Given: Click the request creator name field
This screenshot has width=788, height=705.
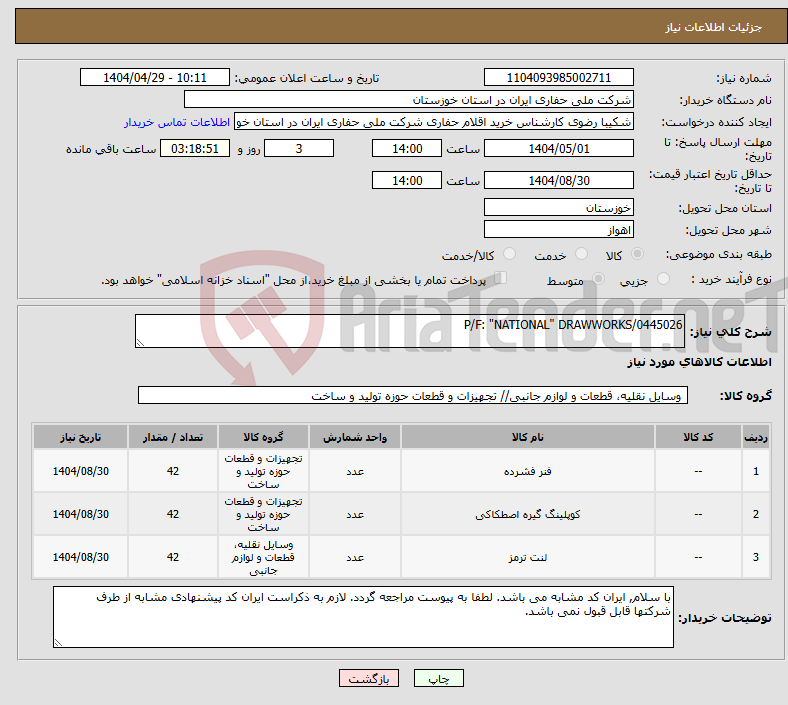Looking at the screenshot, I should [x=434, y=122].
